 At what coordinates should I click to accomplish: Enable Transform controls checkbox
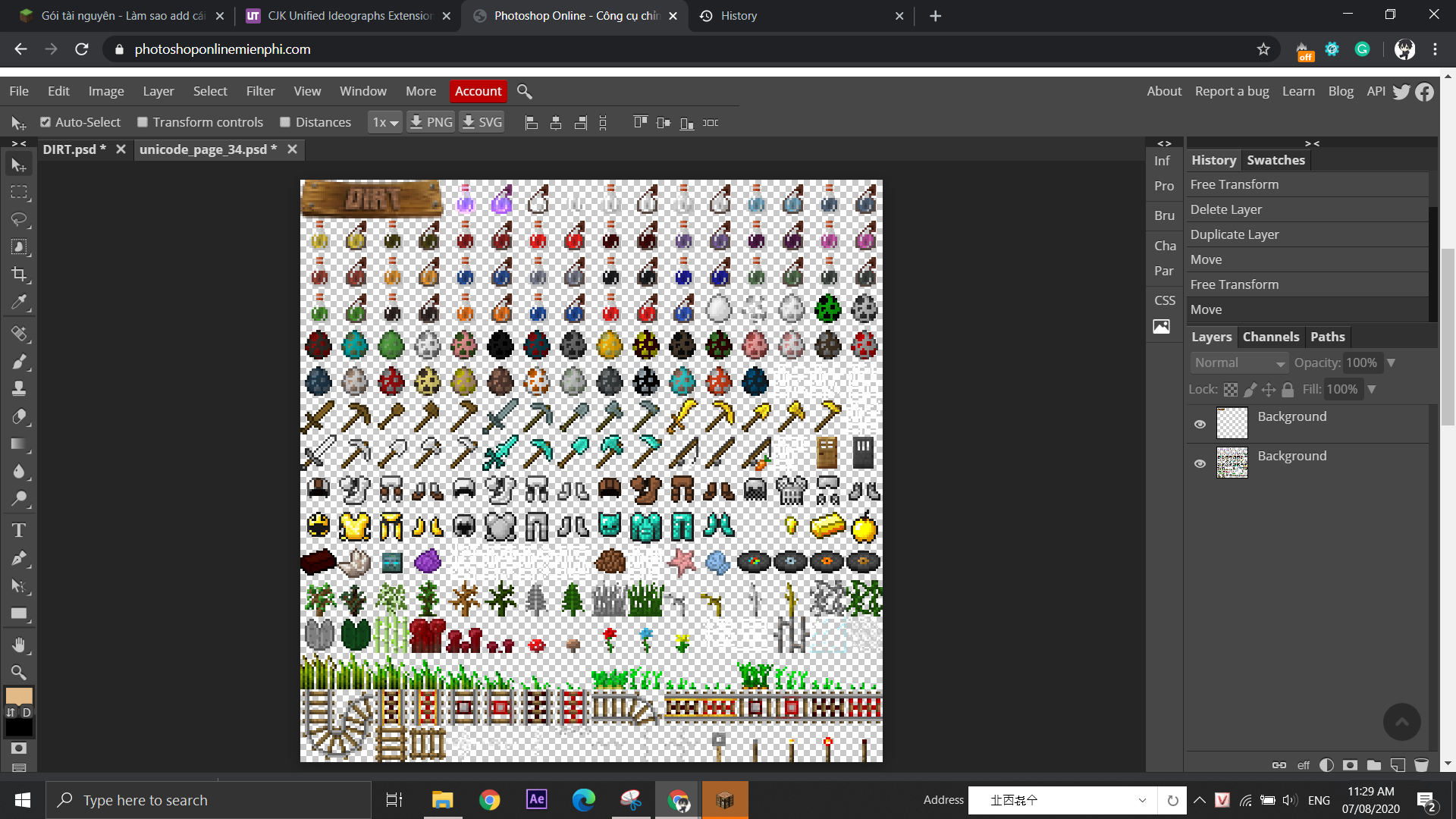point(143,122)
